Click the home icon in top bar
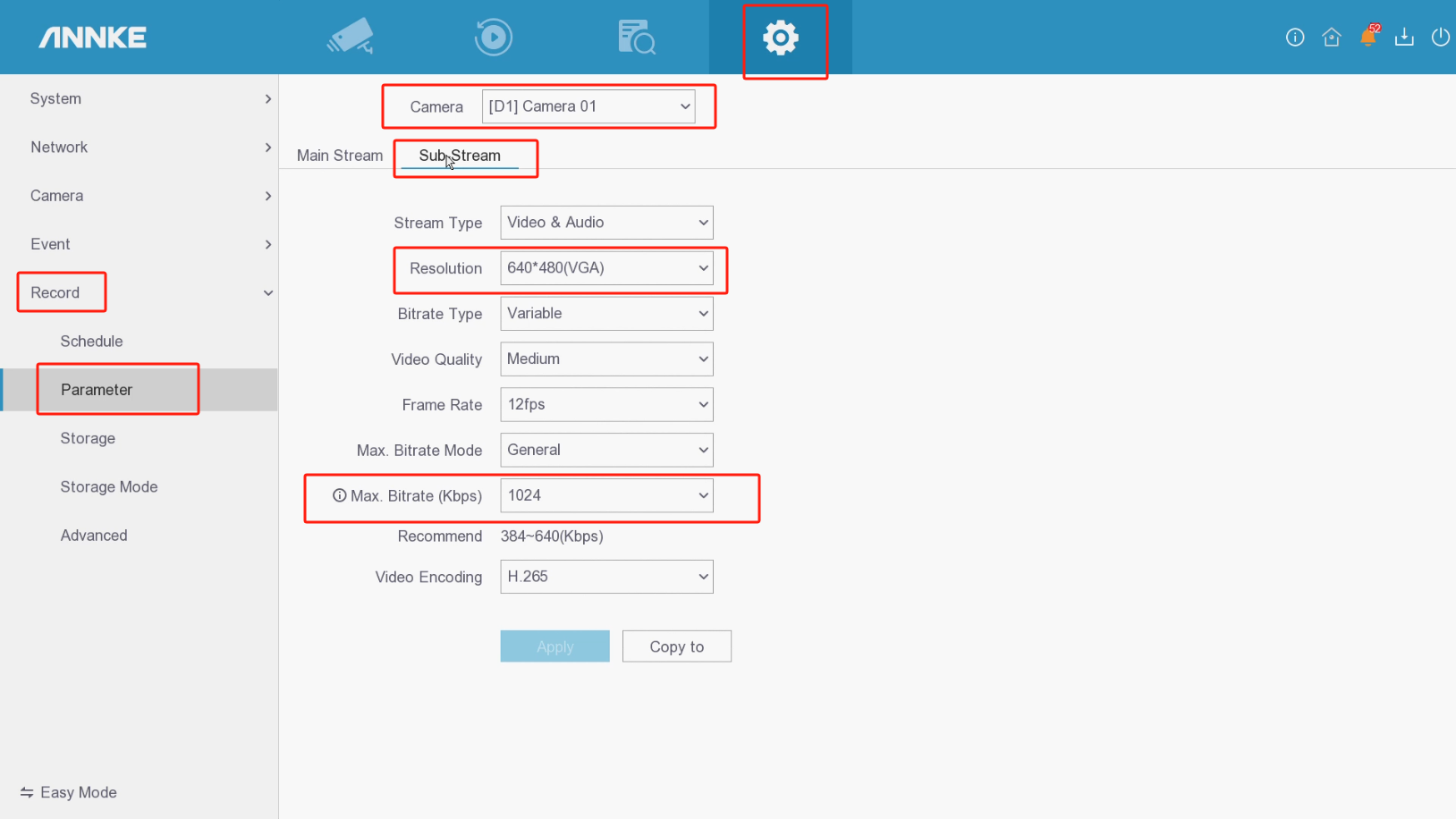 [x=1332, y=37]
